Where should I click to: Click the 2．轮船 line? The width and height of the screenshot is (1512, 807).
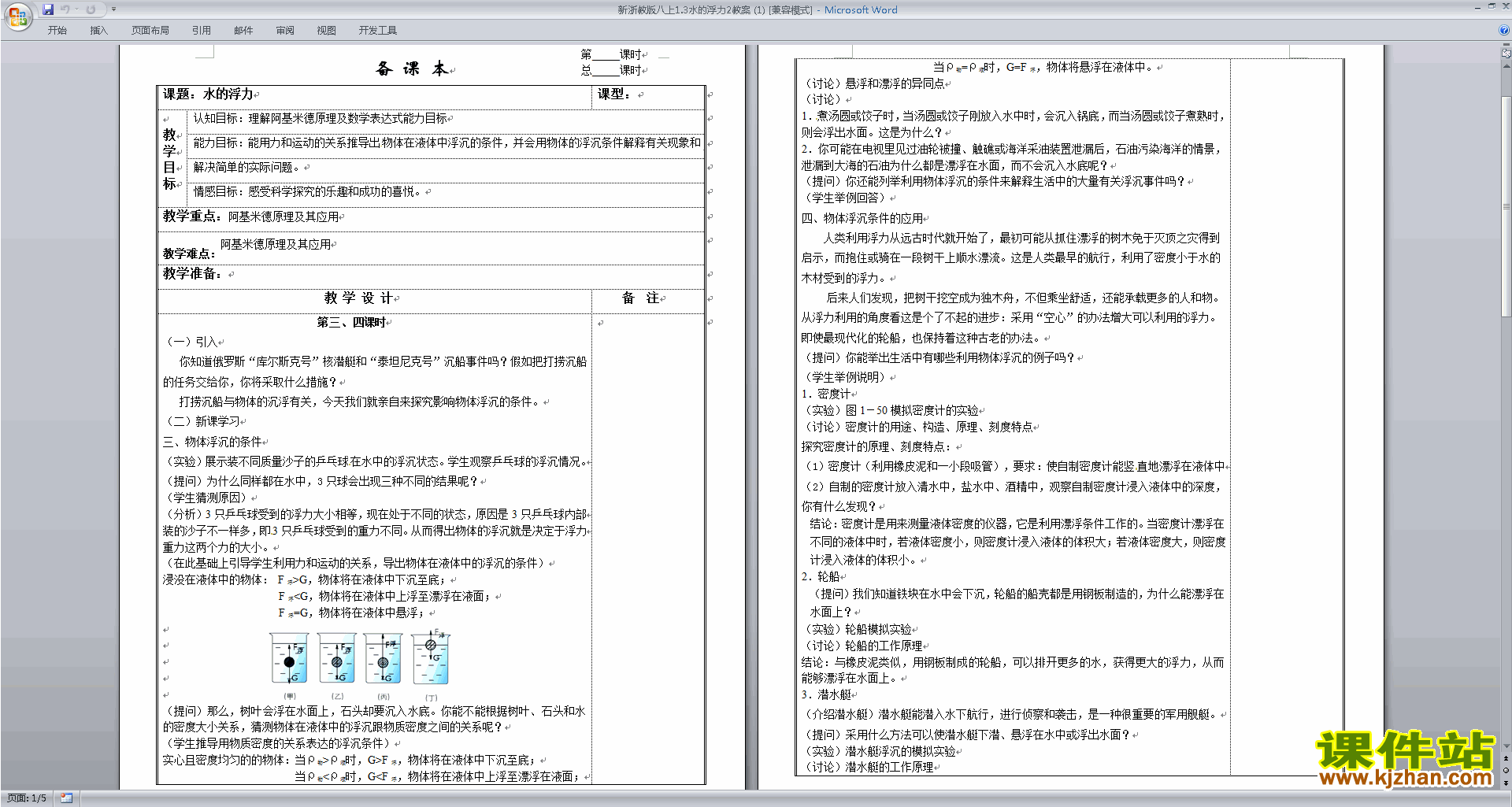pyautogui.click(x=821, y=577)
